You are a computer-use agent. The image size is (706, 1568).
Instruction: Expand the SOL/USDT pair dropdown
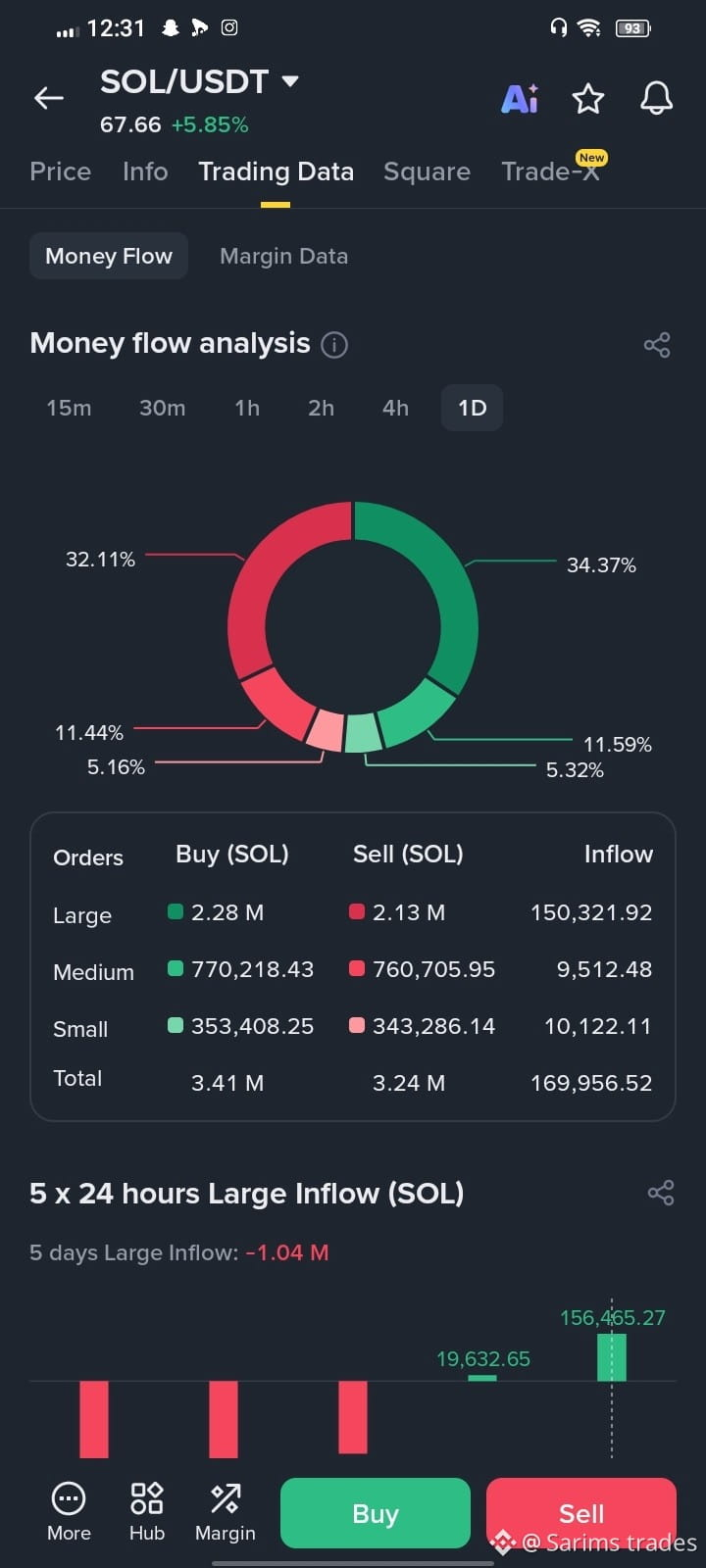[290, 80]
